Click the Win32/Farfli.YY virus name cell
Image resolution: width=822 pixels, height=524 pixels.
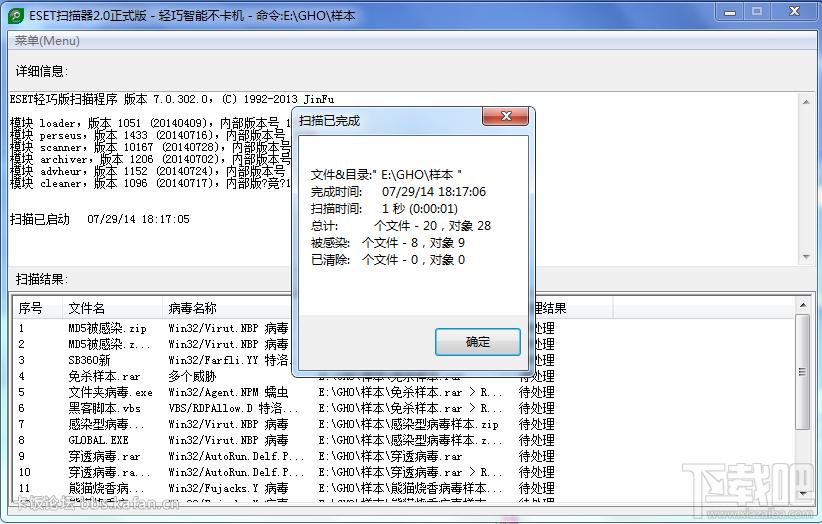click(x=229, y=361)
